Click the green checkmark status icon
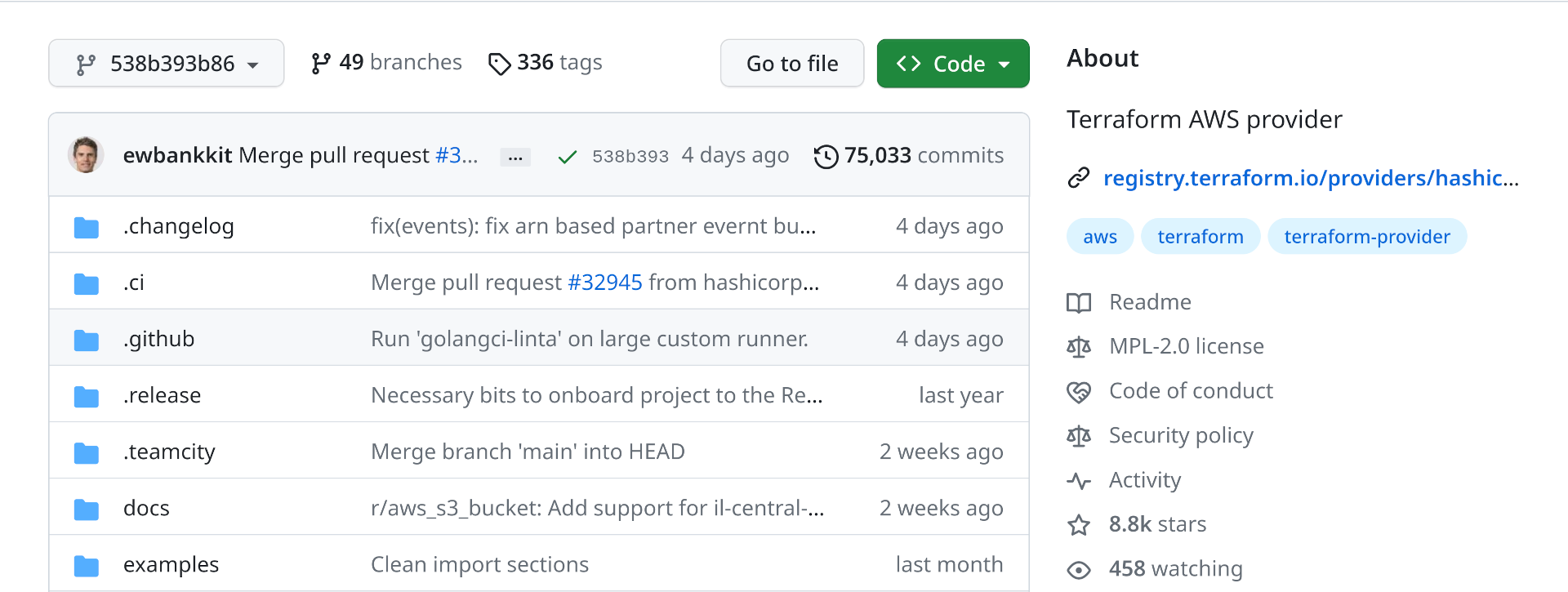The width and height of the screenshot is (1568, 592). pyautogui.click(x=568, y=157)
